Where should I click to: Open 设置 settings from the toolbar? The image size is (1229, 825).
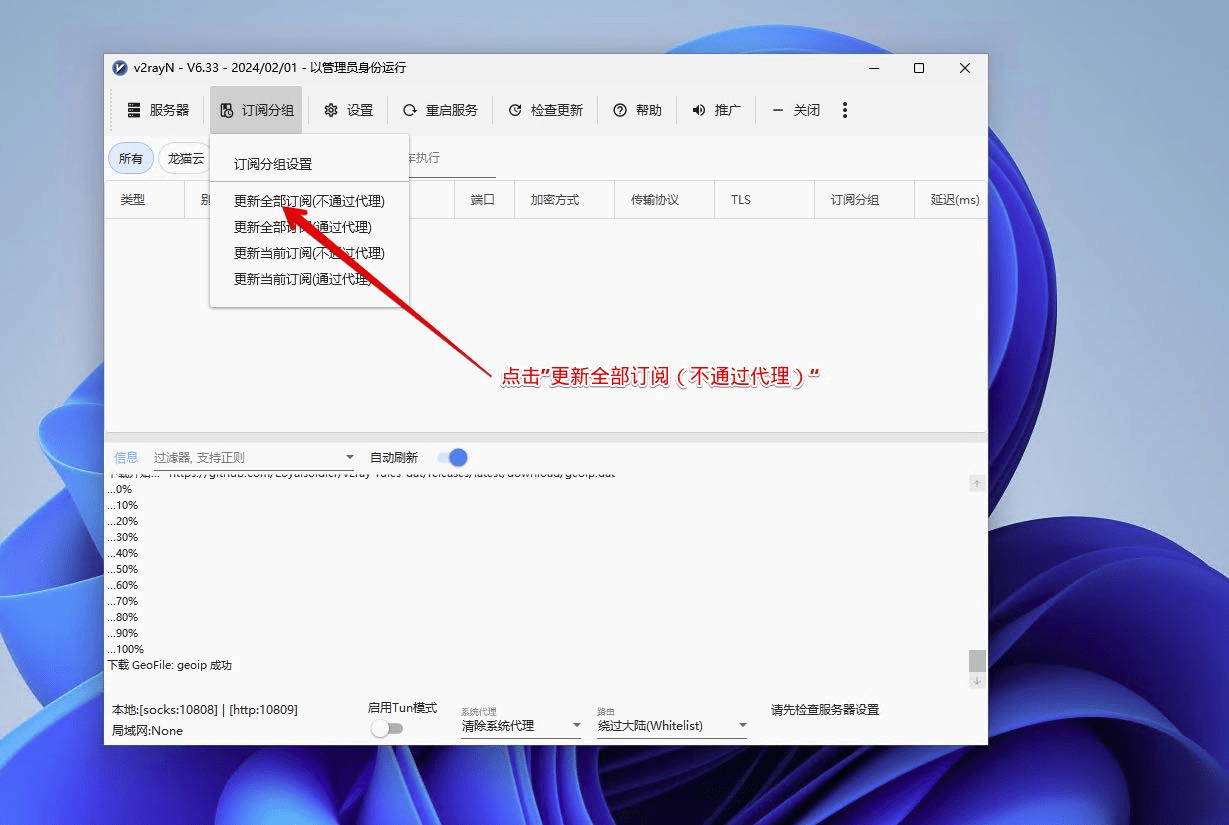[348, 110]
